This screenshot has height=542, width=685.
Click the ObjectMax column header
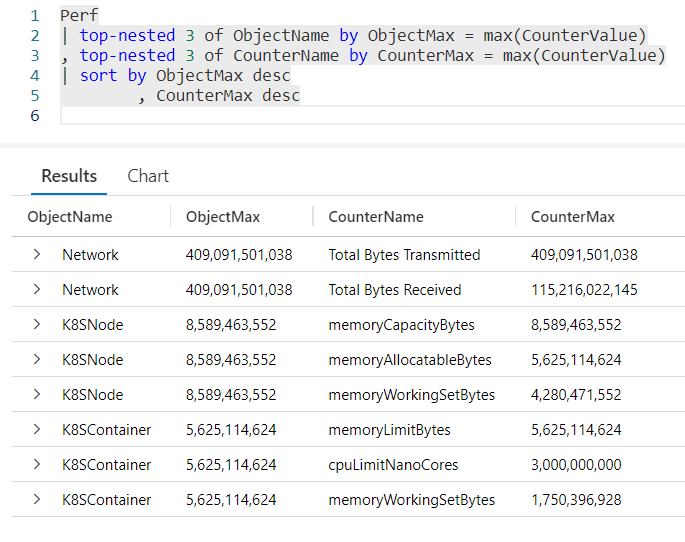(222, 217)
